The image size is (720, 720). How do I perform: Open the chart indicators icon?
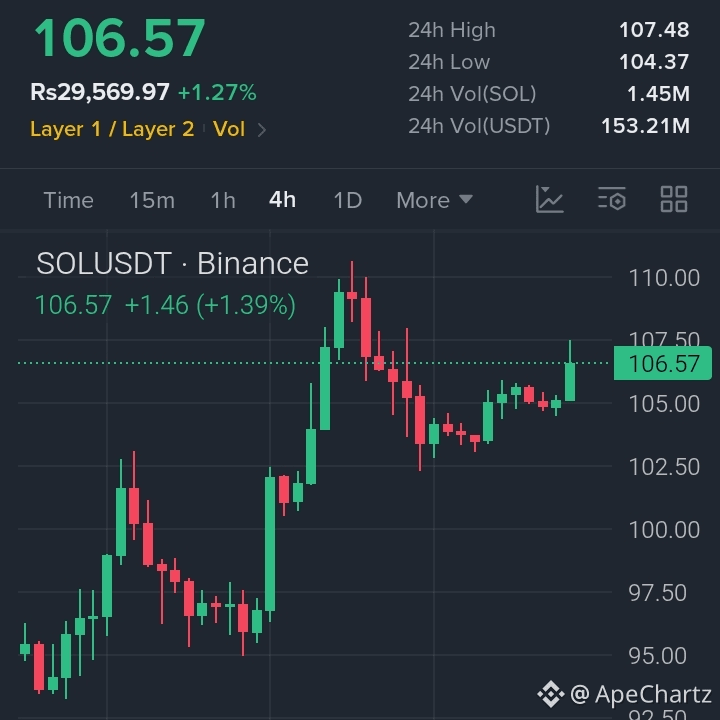point(550,199)
